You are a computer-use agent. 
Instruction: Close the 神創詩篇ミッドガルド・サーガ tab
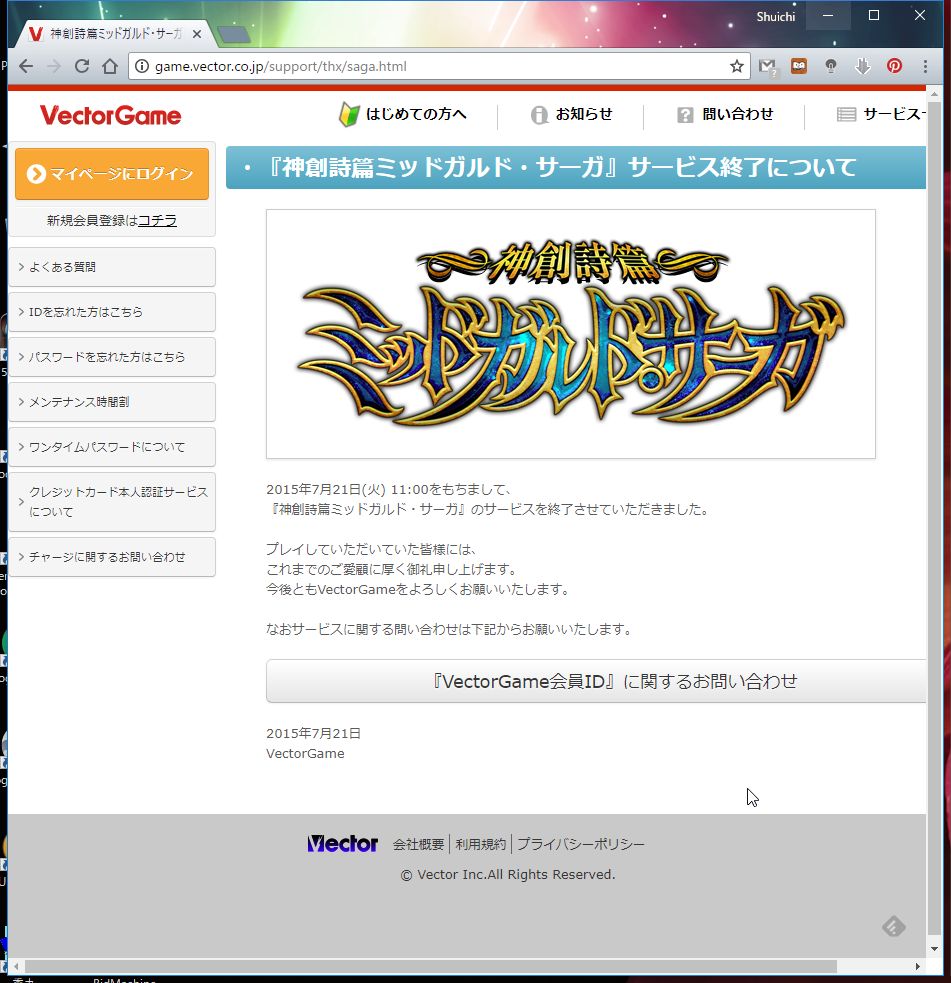pos(197,34)
